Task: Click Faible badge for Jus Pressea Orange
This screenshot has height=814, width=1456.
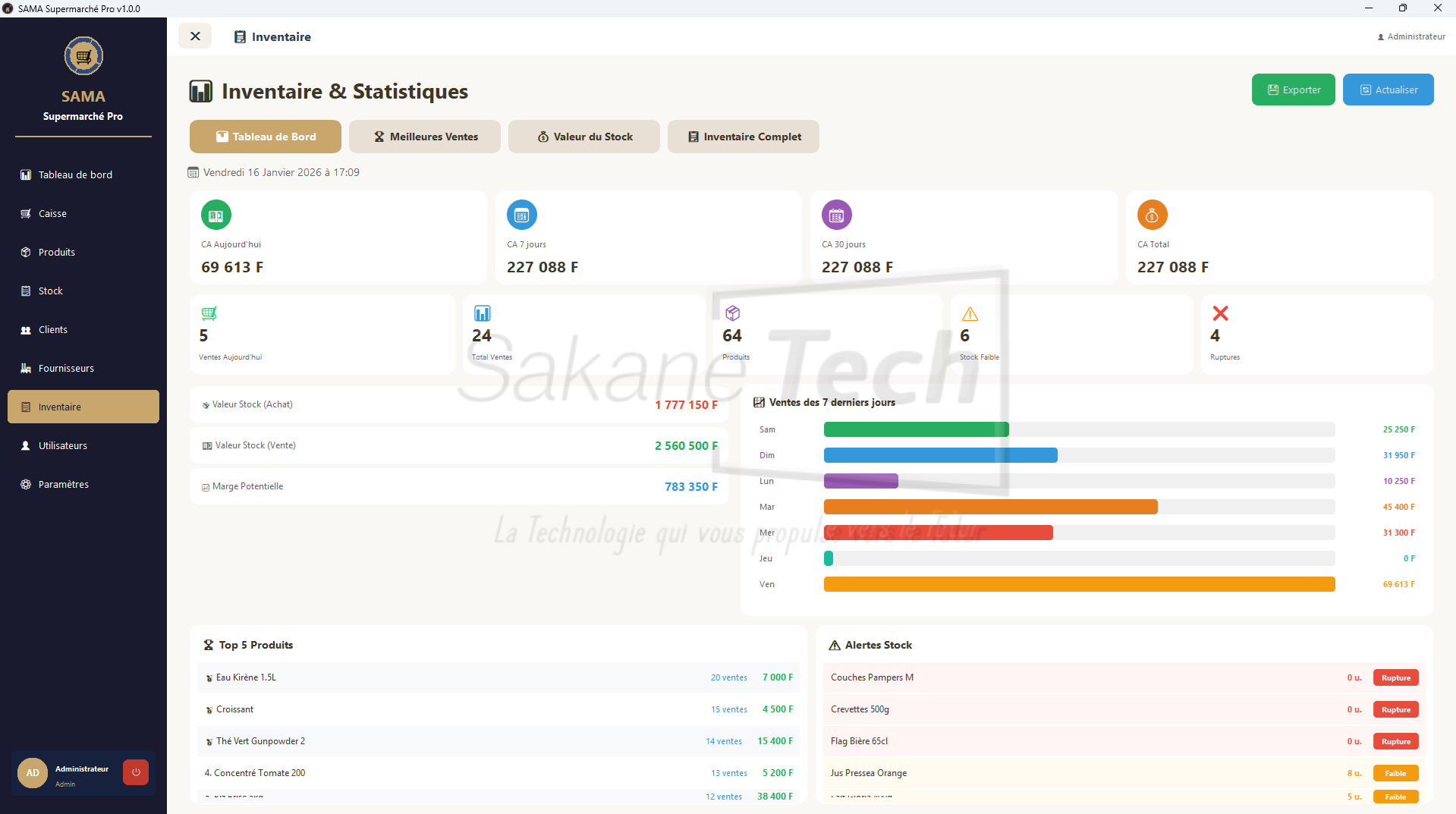Action: [1396, 773]
